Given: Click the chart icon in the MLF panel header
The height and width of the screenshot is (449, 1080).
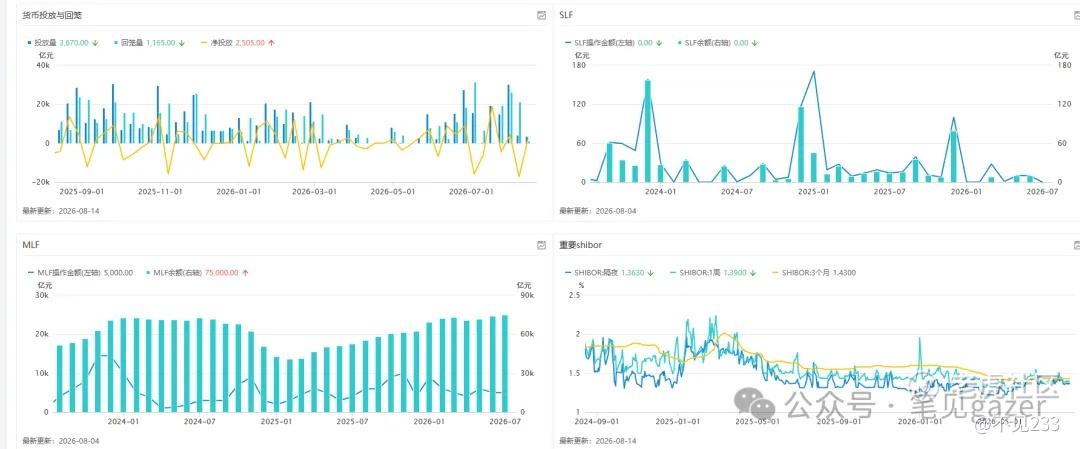Looking at the screenshot, I should pos(541,244).
